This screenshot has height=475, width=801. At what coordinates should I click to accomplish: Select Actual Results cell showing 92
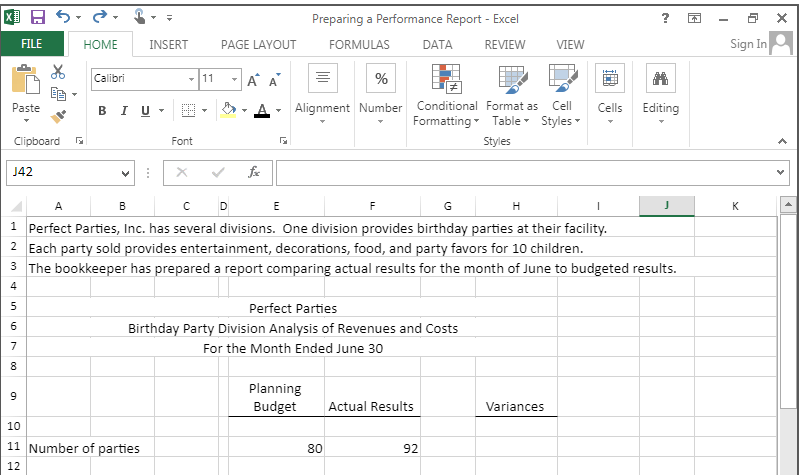pos(372,447)
